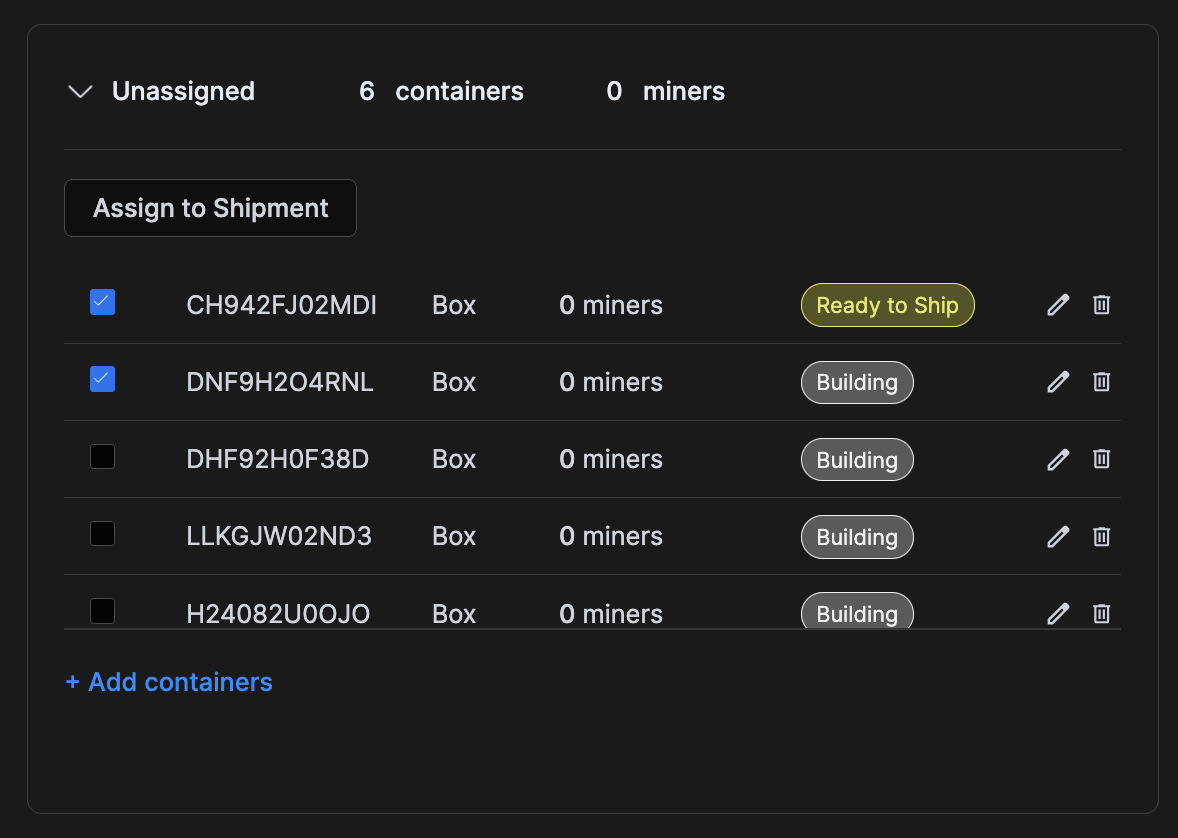Open the Add containers link
Image resolution: width=1178 pixels, height=838 pixels.
point(168,682)
